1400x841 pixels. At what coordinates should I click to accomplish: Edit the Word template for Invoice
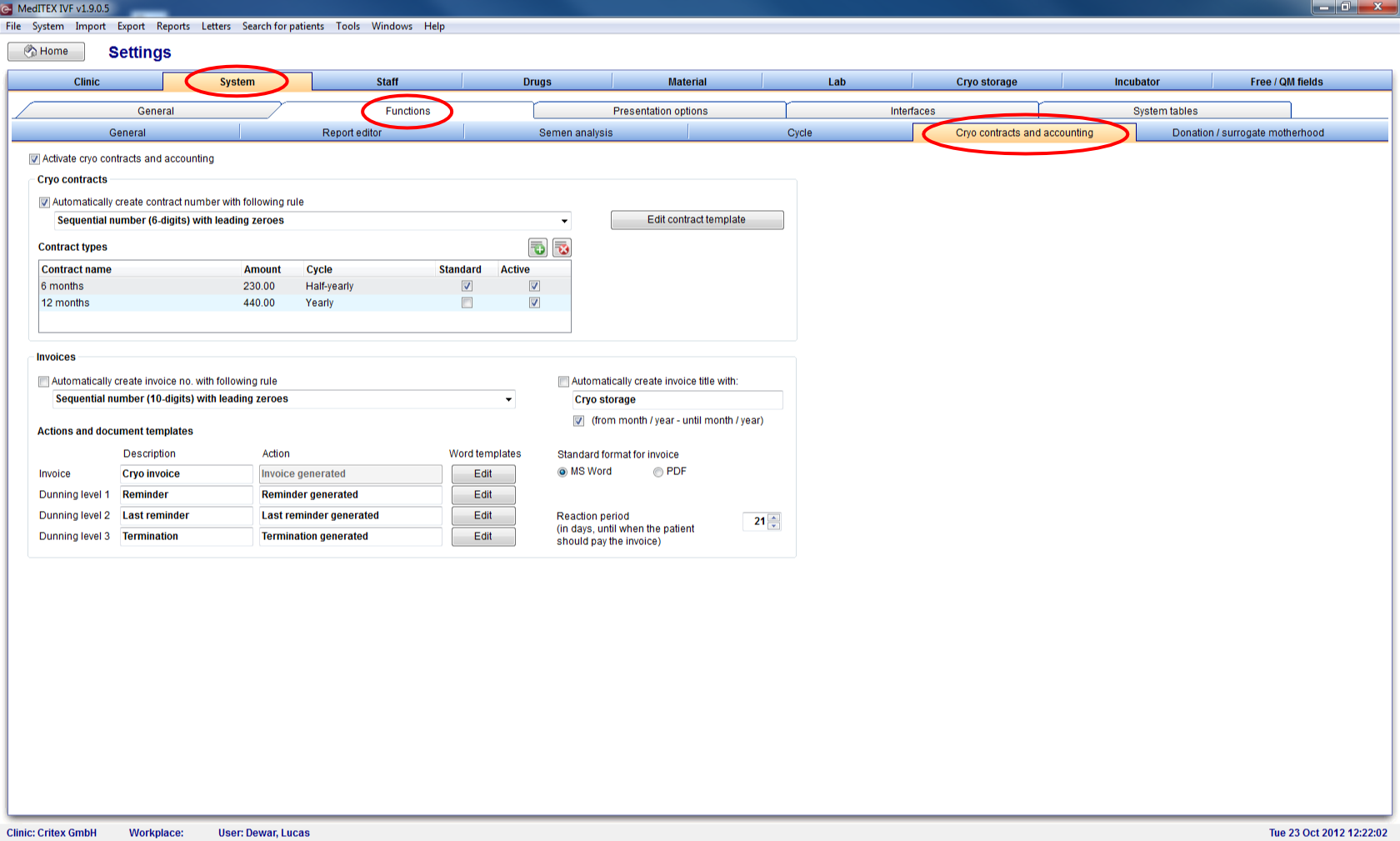[483, 474]
